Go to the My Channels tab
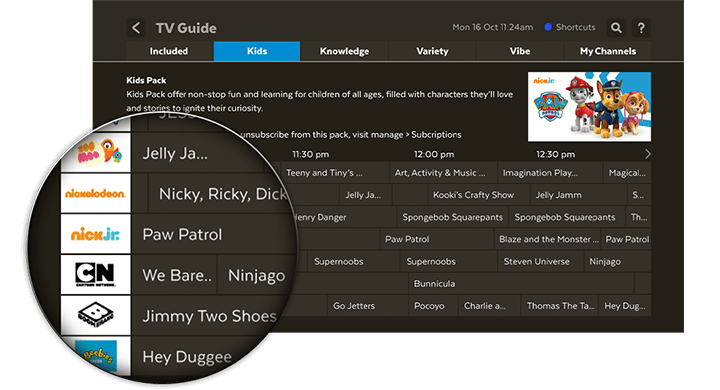The image size is (720, 390). point(608,51)
